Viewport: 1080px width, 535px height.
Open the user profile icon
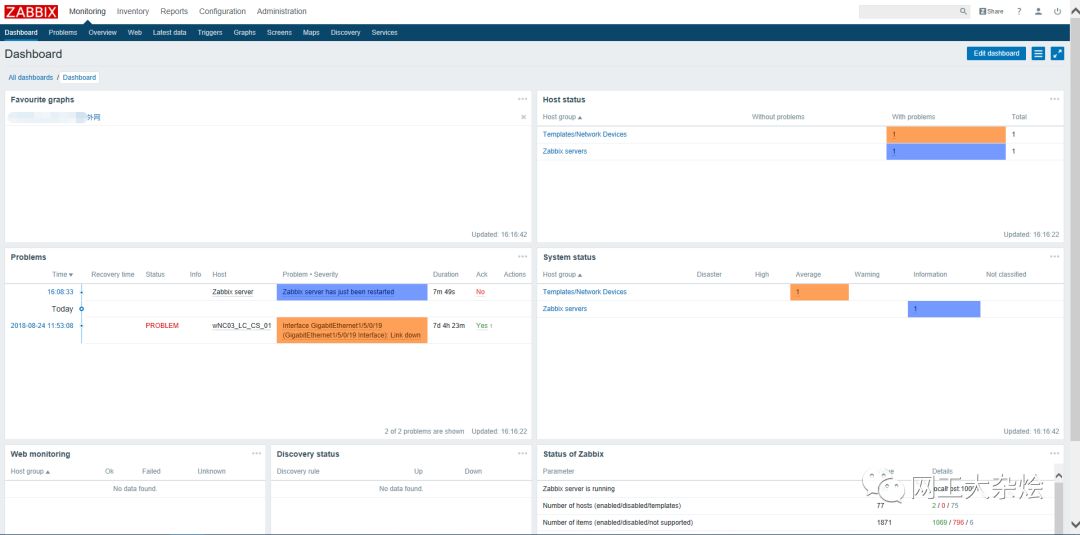coord(1038,12)
